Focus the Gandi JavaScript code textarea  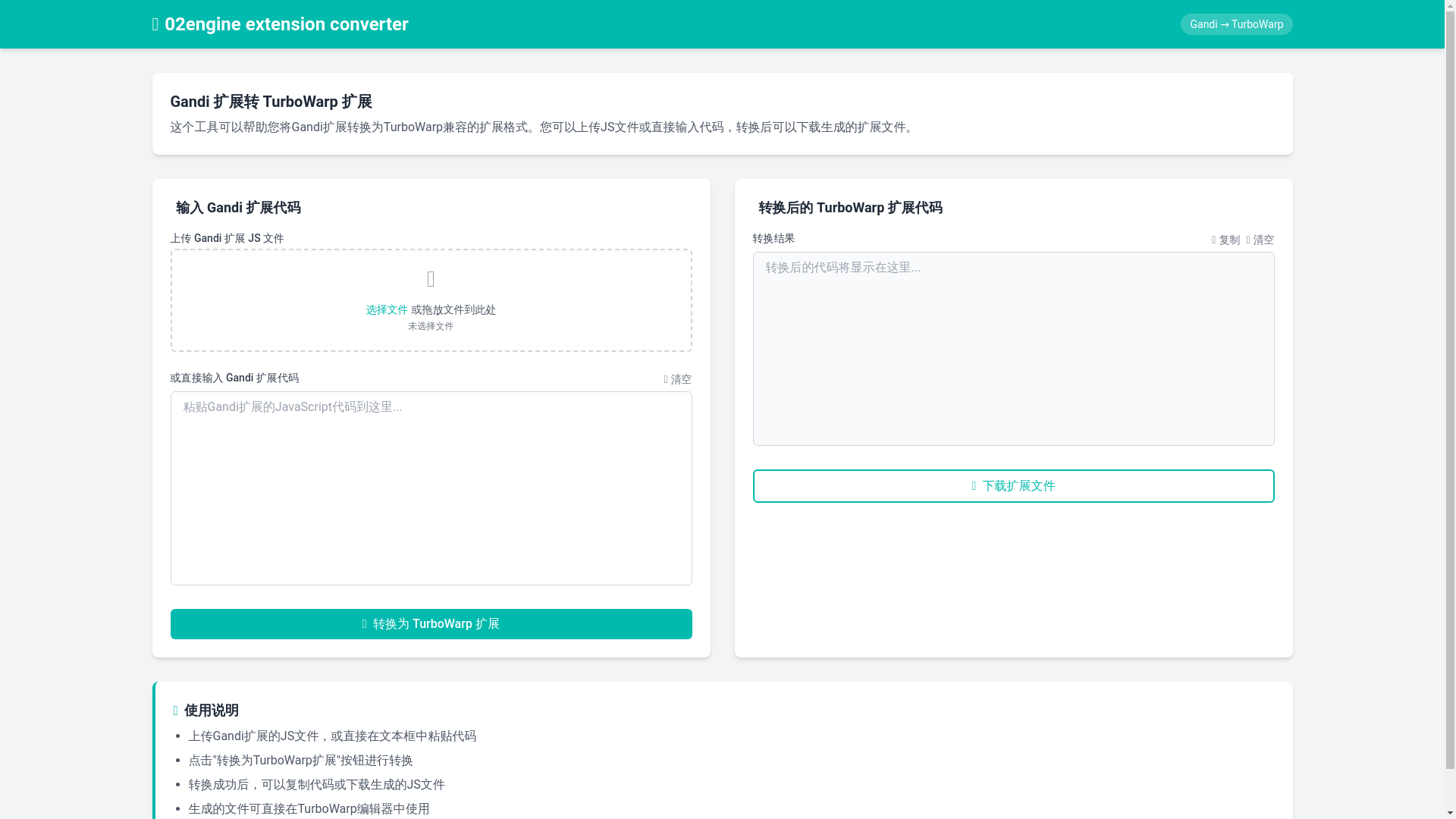[x=431, y=488]
